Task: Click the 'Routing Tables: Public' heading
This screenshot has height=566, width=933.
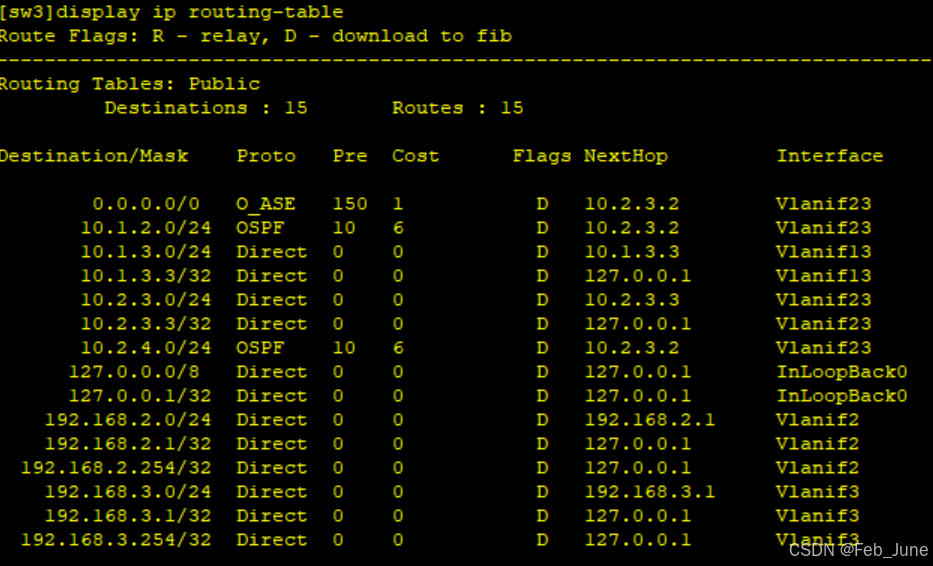Action: coord(130,84)
